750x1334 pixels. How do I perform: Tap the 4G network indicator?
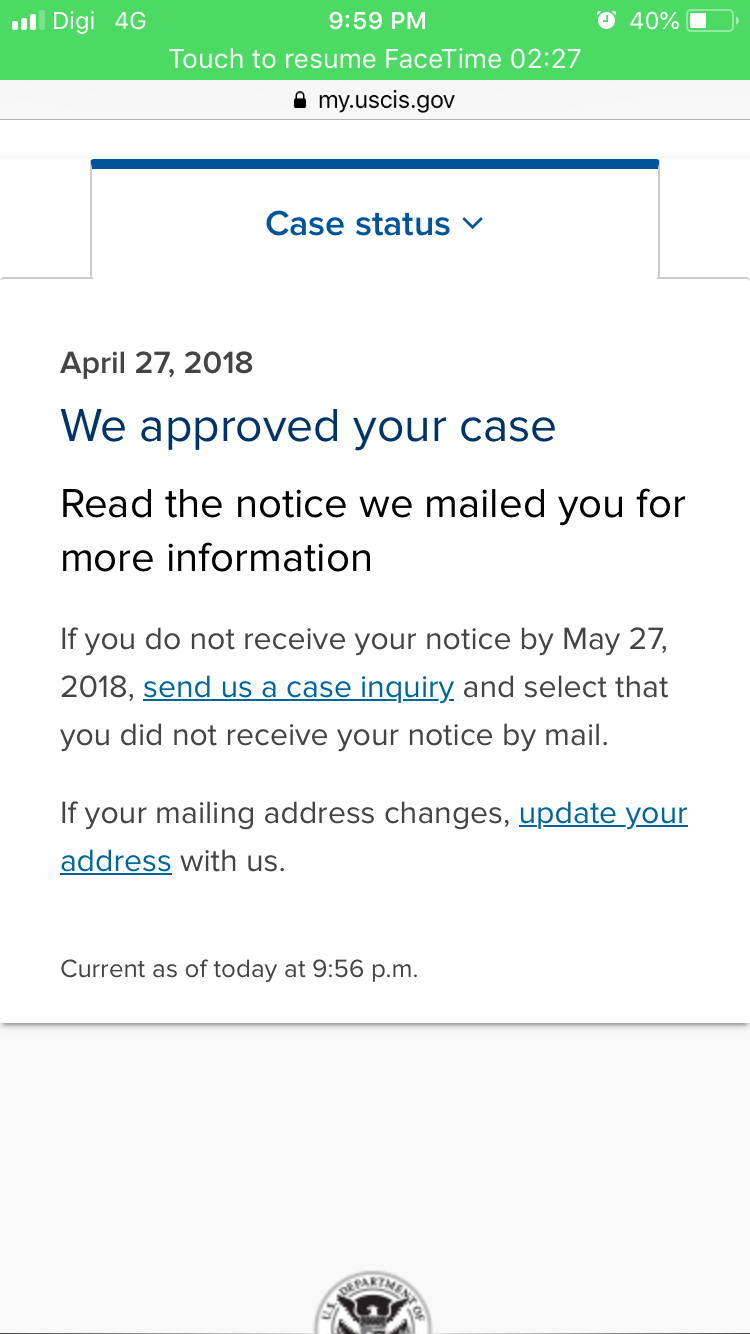(131, 20)
